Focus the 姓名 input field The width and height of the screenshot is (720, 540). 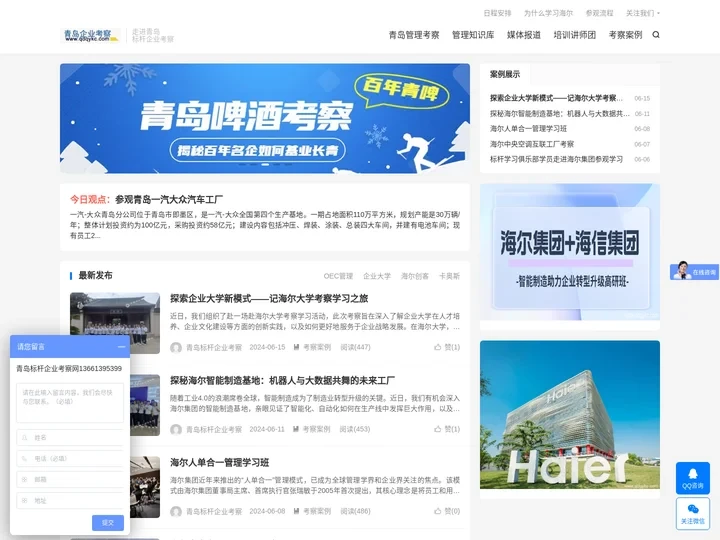70,438
